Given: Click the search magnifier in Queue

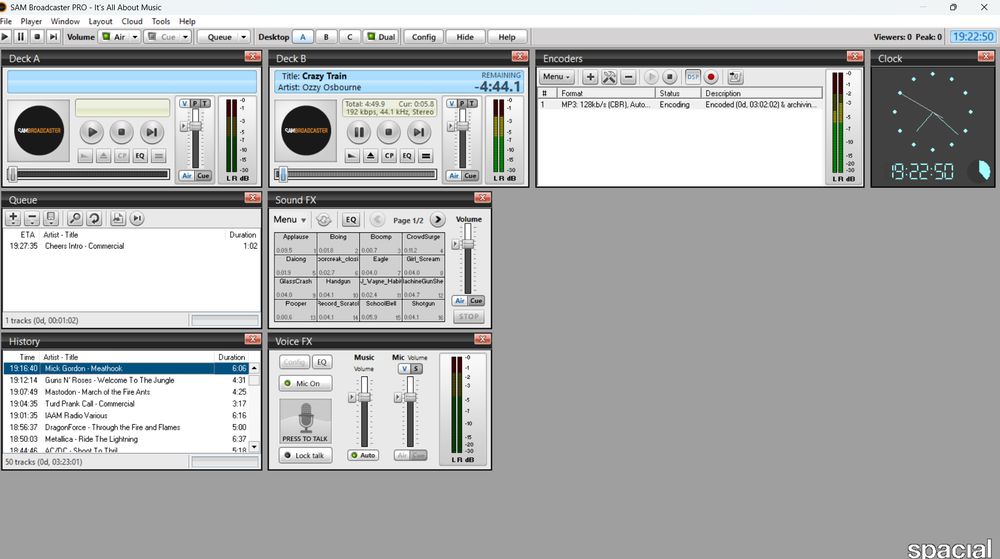Looking at the screenshot, I should 75,219.
